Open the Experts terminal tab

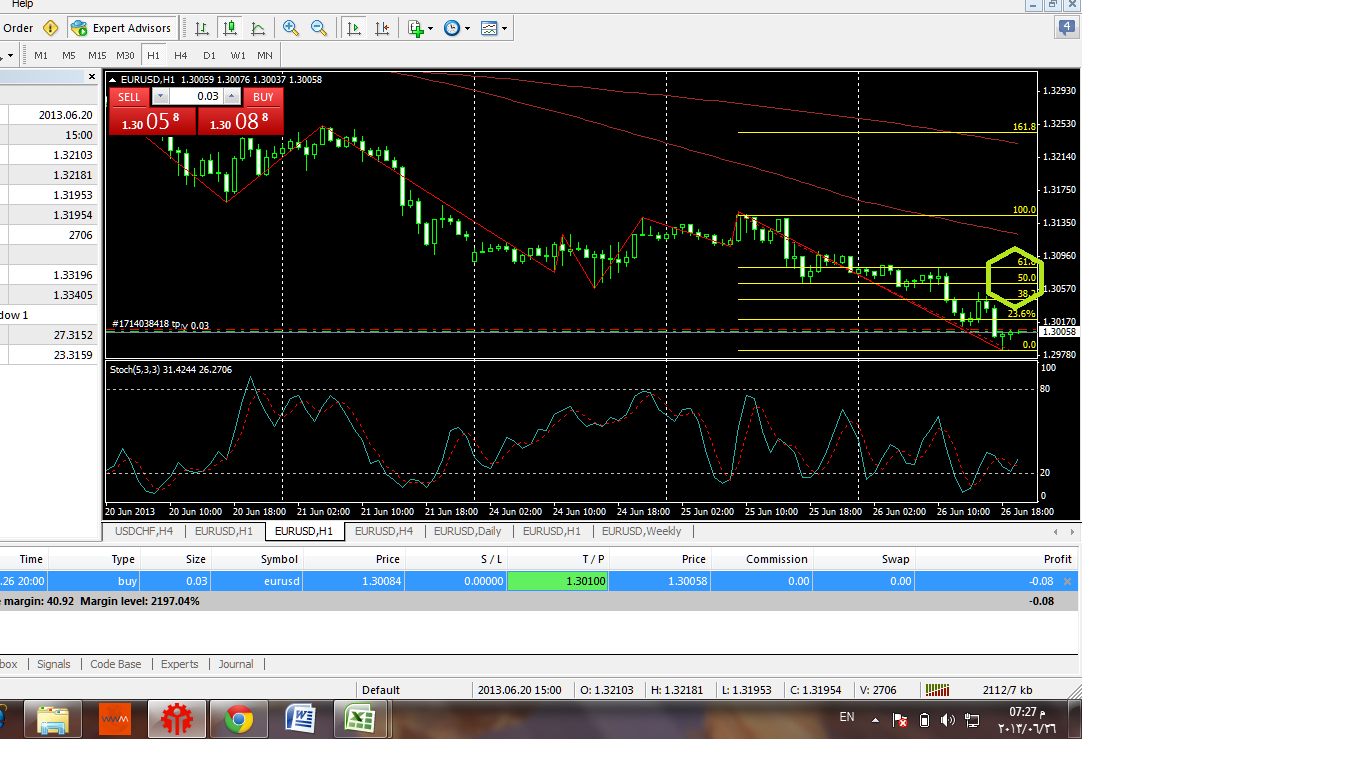(180, 664)
